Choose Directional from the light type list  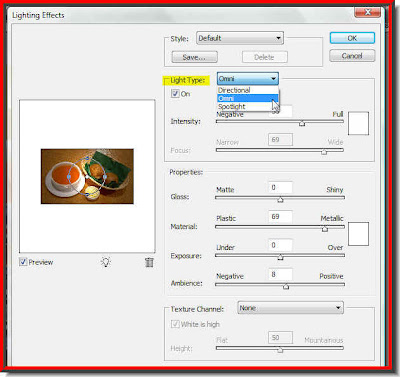click(x=248, y=90)
